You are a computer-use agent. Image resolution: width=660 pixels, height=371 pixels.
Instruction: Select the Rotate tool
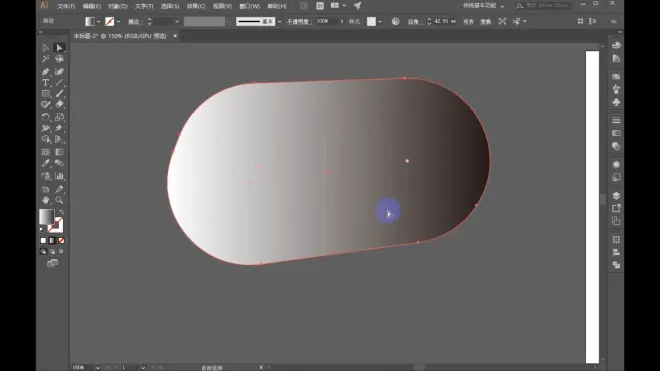pos(45,117)
